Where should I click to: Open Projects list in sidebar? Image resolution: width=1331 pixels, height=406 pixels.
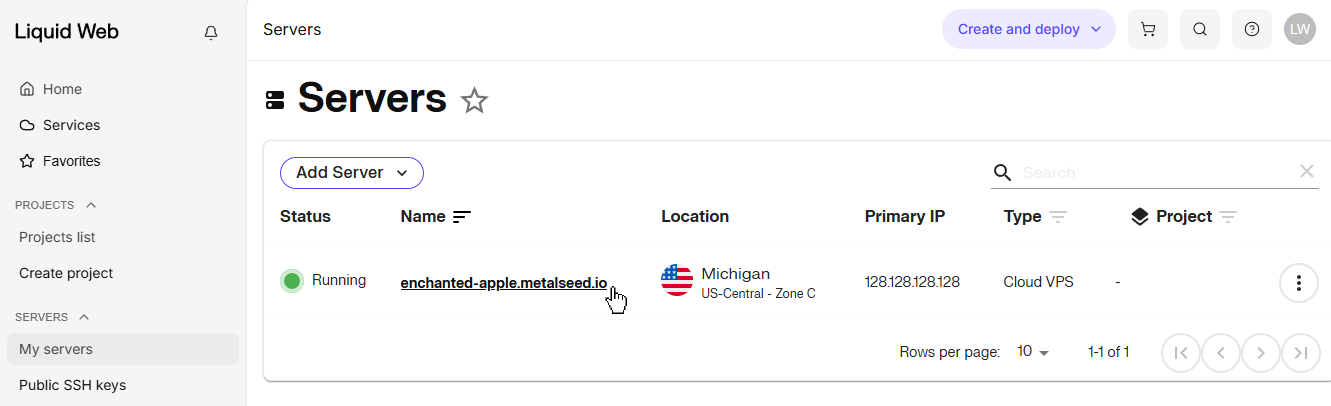coord(57,237)
